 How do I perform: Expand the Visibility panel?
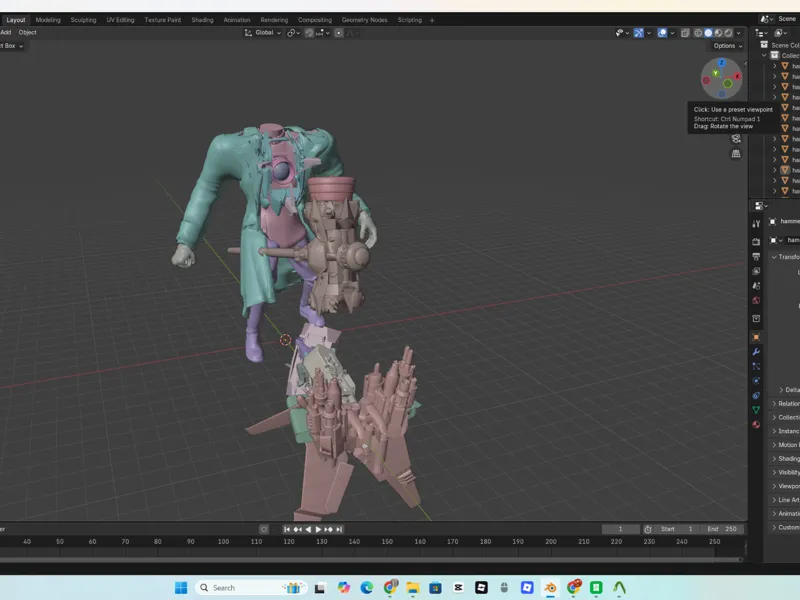[x=785, y=472]
